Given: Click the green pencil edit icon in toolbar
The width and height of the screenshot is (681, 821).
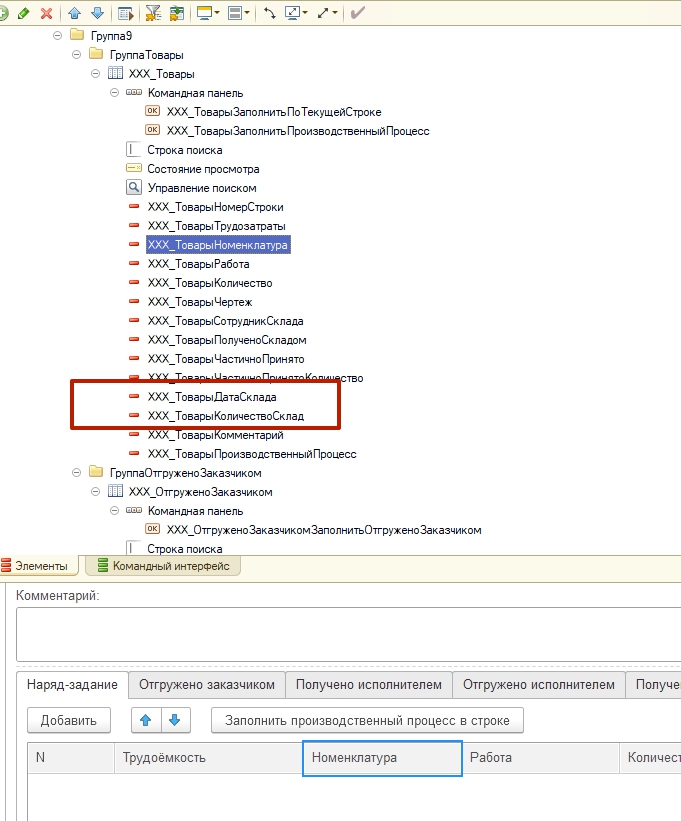Looking at the screenshot, I should point(24,13).
